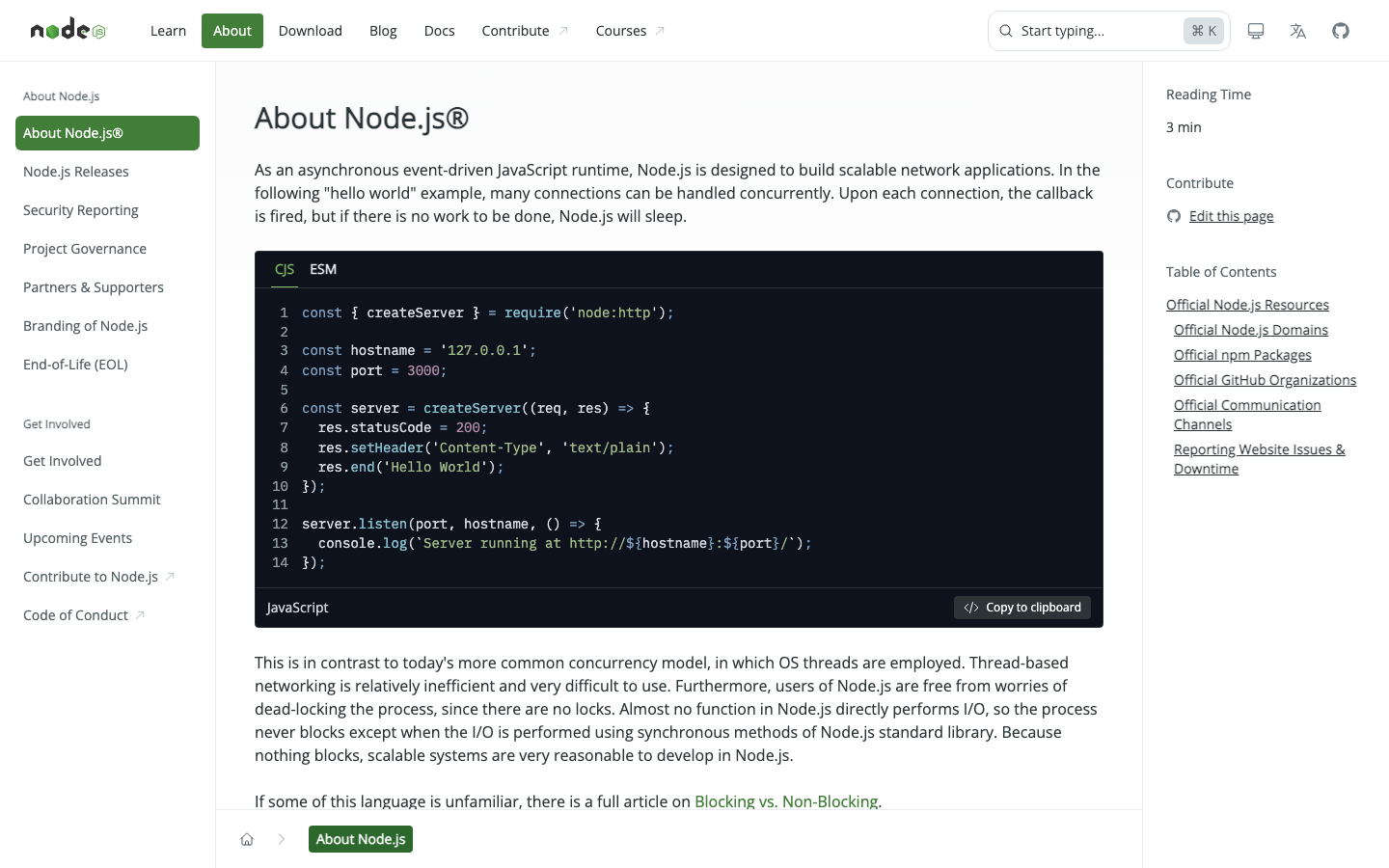1389x868 pixels.
Task: Click the '3 min' reading time value
Action: coord(1184,127)
